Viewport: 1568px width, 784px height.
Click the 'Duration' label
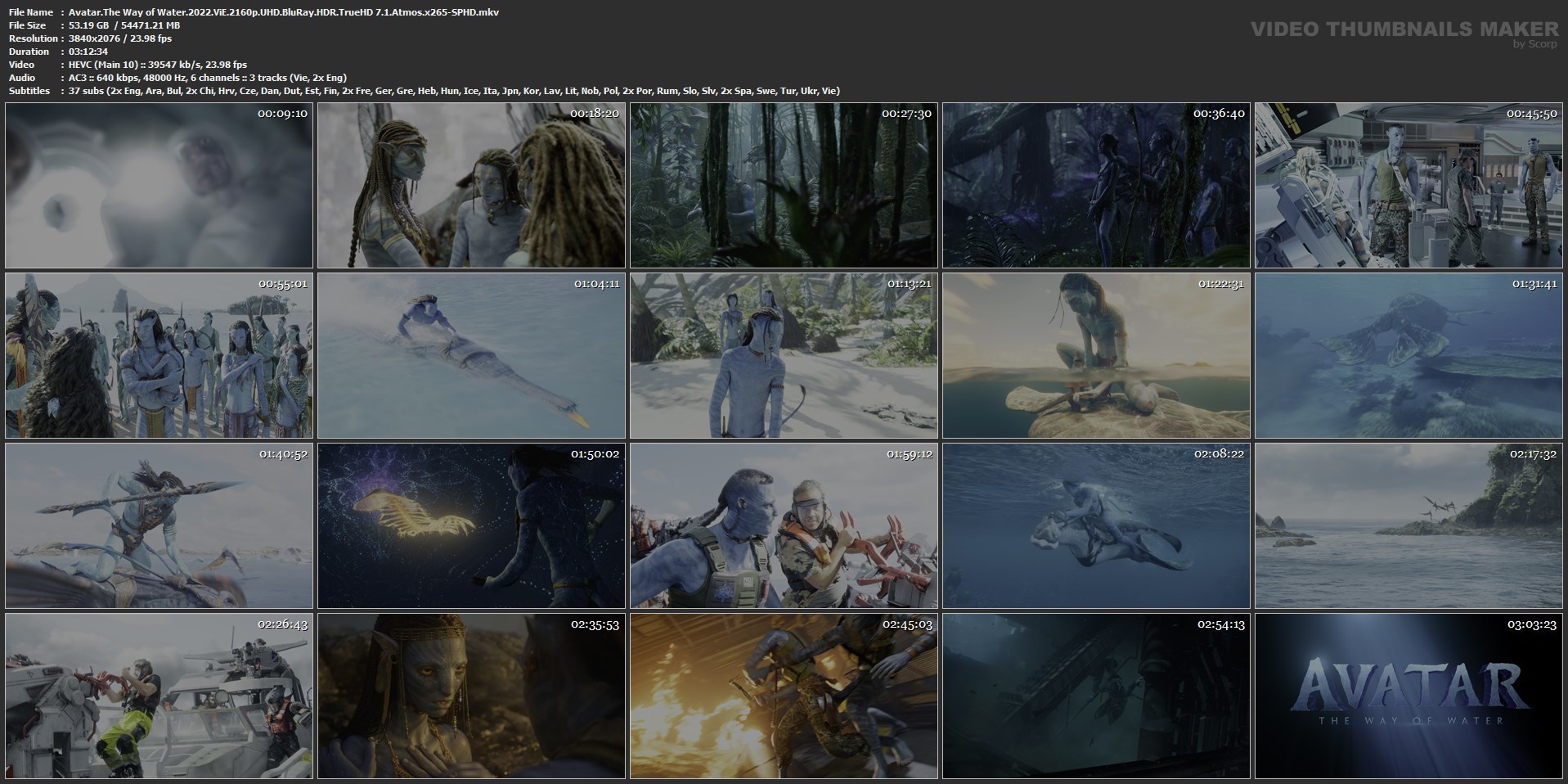[x=29, y=52]
